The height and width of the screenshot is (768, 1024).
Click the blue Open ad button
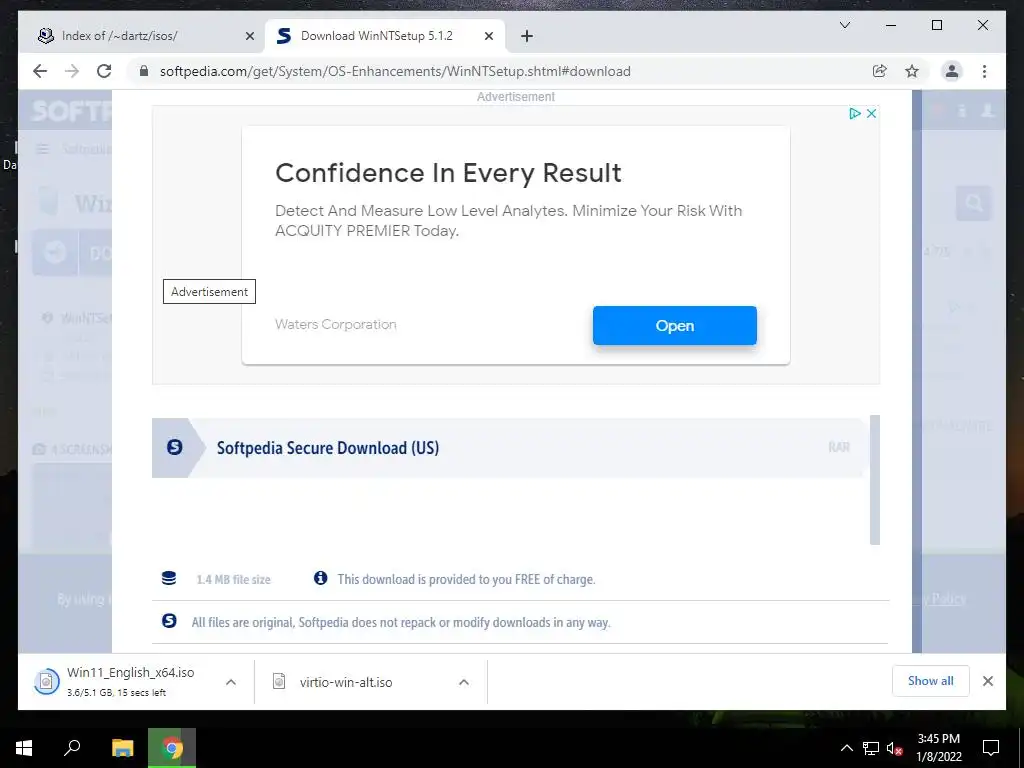675,325
